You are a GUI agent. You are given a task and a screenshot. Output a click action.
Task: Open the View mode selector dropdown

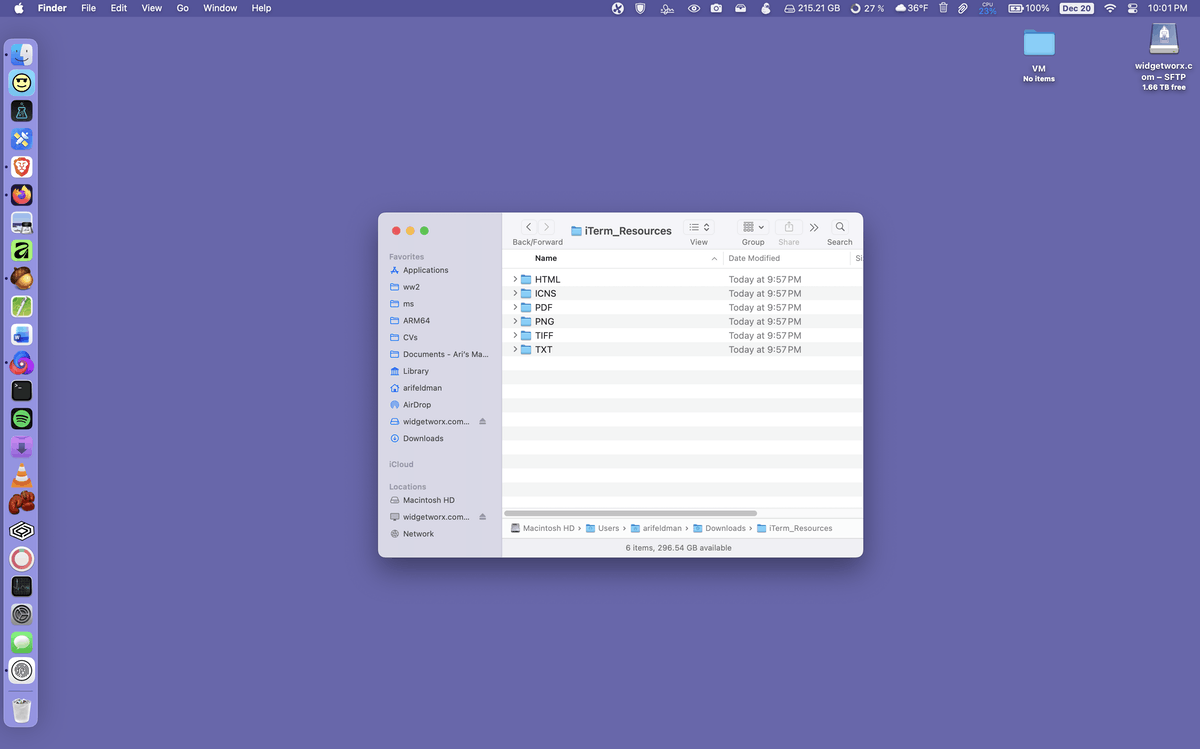(x=699, y=227)
